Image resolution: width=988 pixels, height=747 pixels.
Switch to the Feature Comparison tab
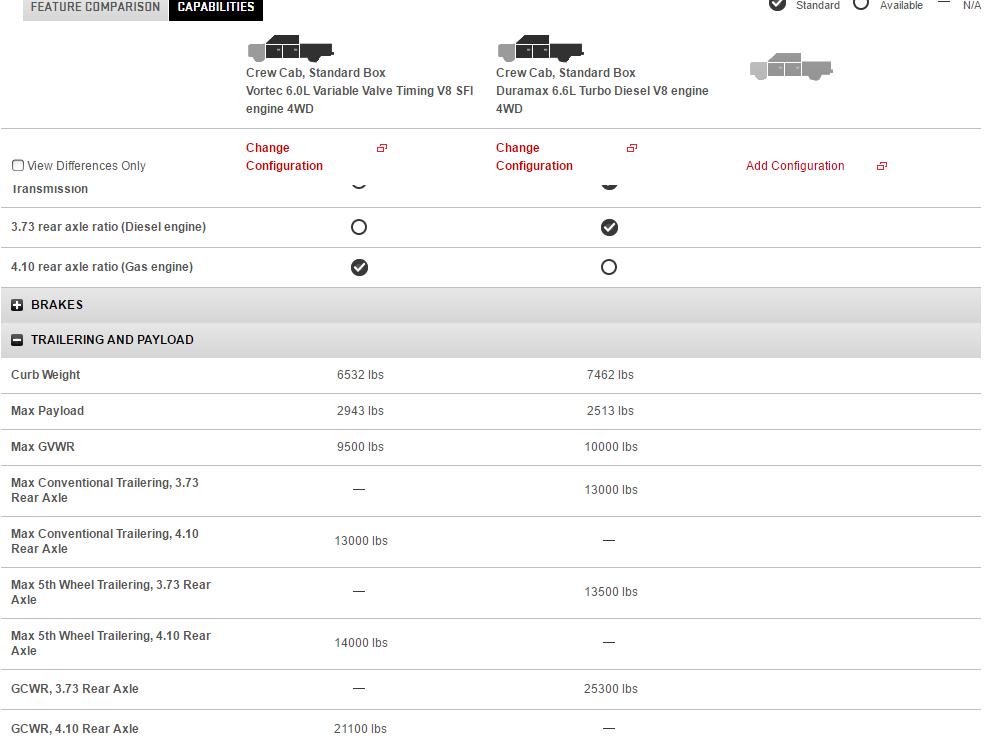pos(95,8)
